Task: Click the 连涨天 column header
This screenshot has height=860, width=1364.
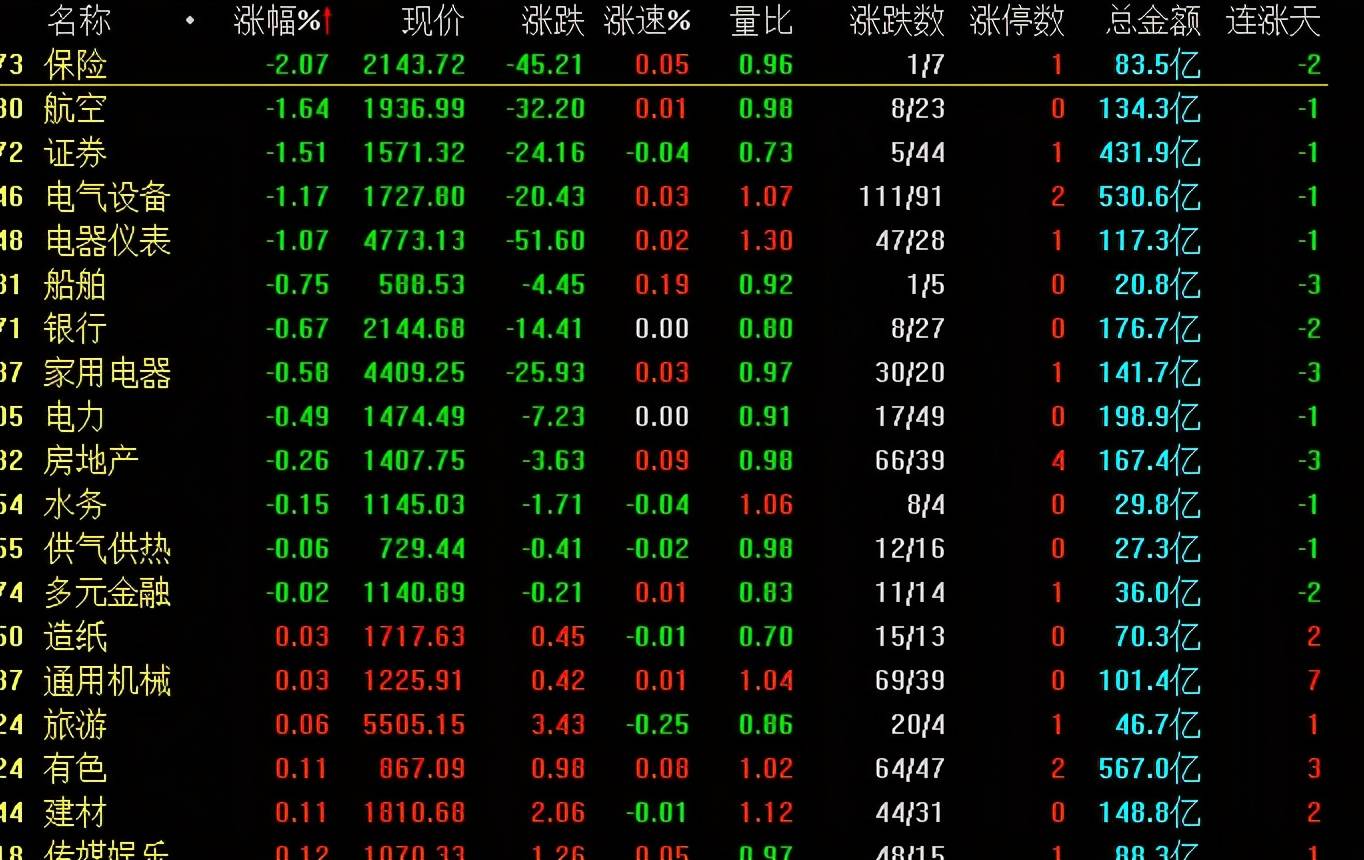Action: click(x=1273, y=21)
